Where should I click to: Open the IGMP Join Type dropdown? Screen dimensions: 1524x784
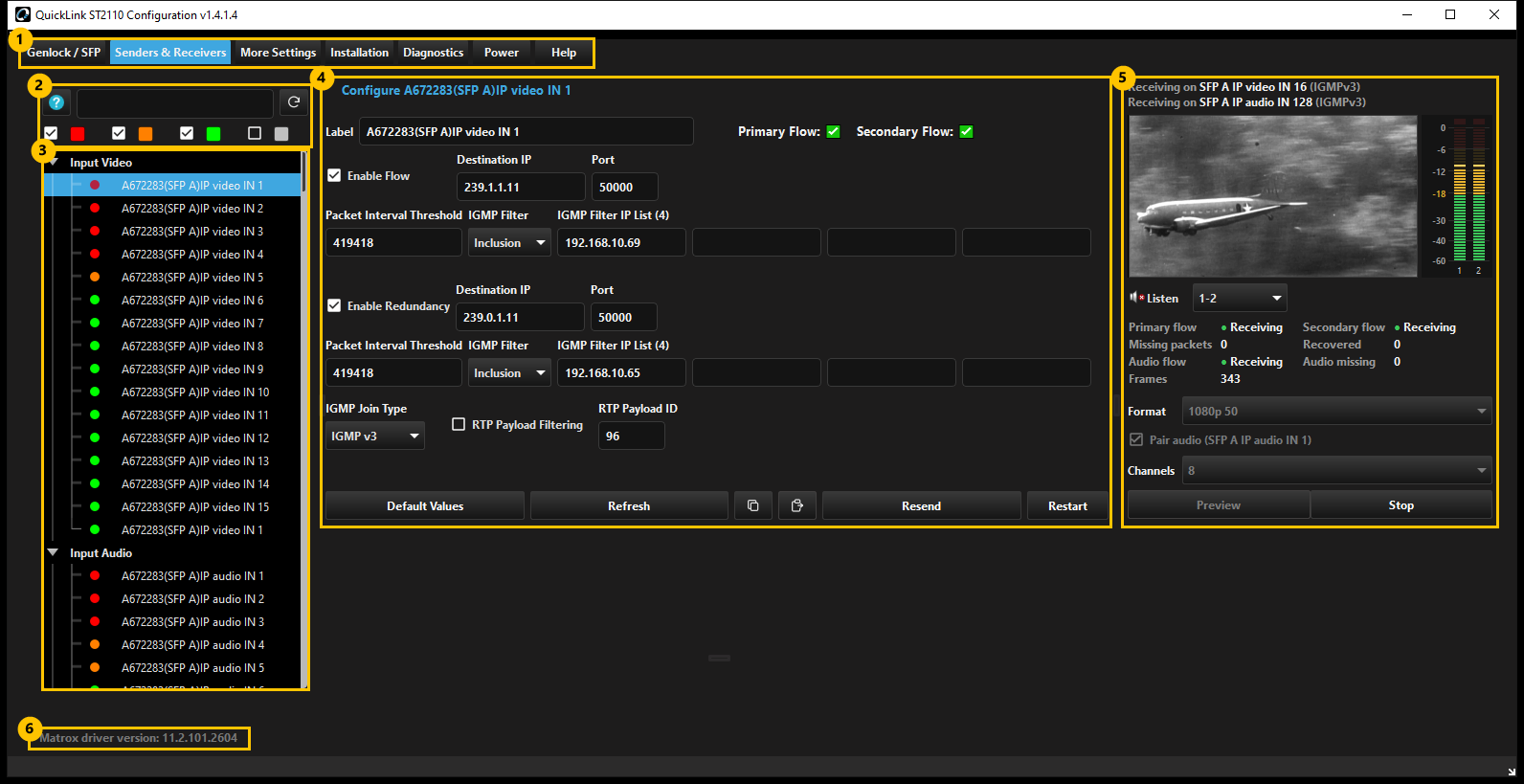tap(375, 436)
